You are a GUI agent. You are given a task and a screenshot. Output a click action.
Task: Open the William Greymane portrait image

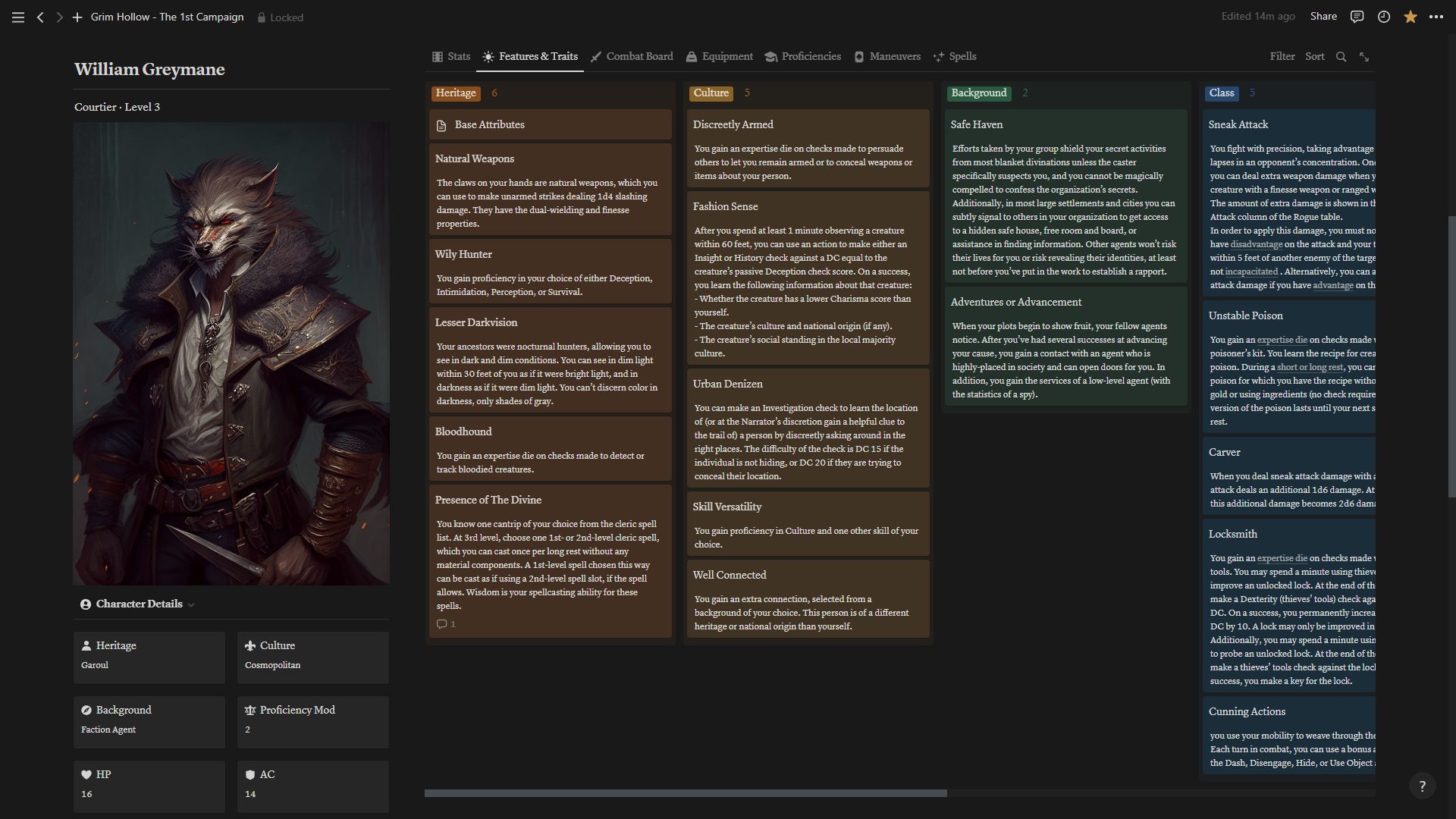tap(231, 353)
